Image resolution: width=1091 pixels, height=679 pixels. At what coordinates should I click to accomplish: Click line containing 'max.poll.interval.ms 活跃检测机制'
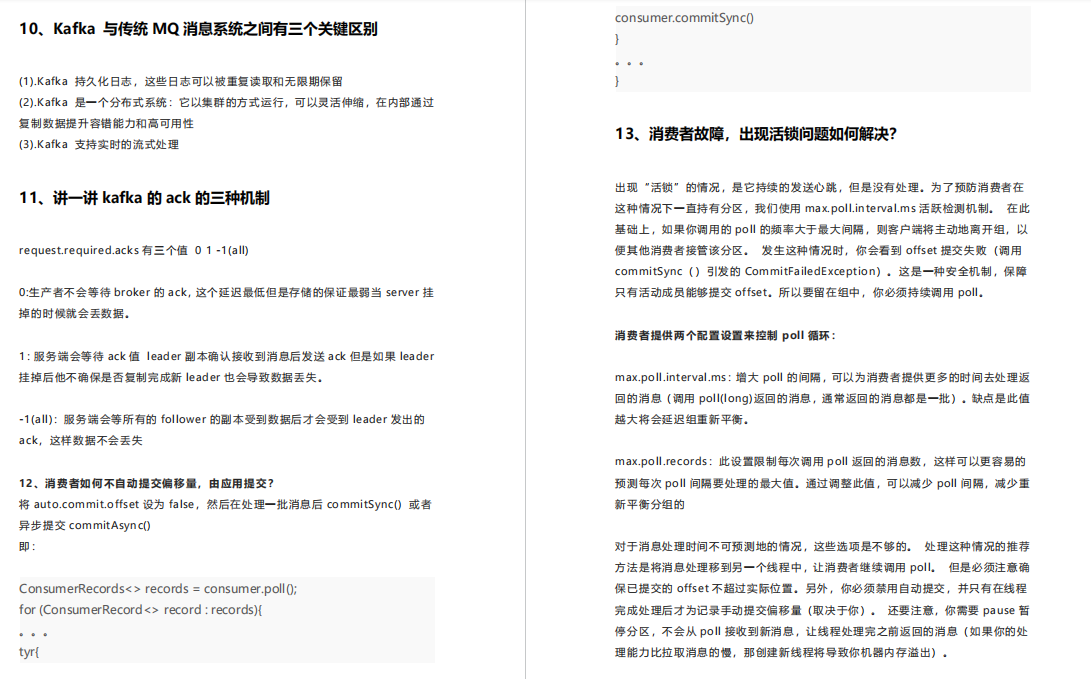tap(822, 209)
